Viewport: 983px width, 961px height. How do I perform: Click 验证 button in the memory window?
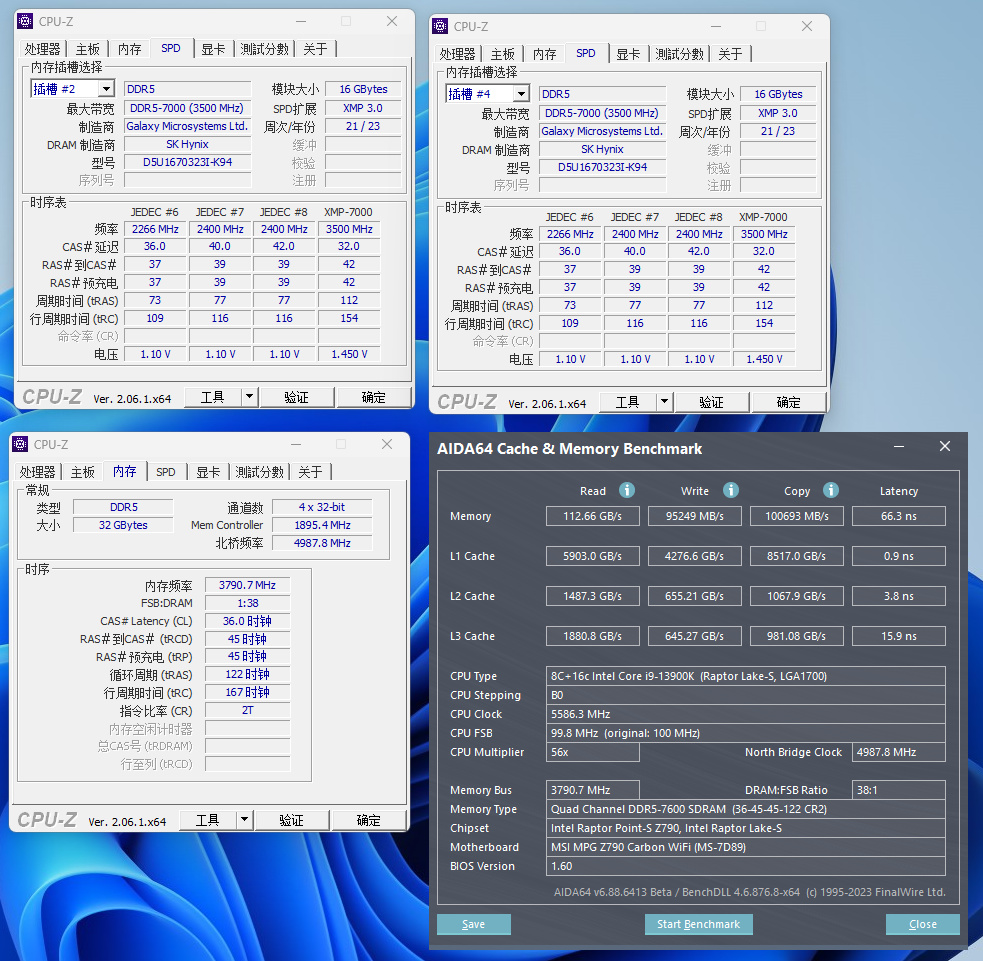point(292,820)
